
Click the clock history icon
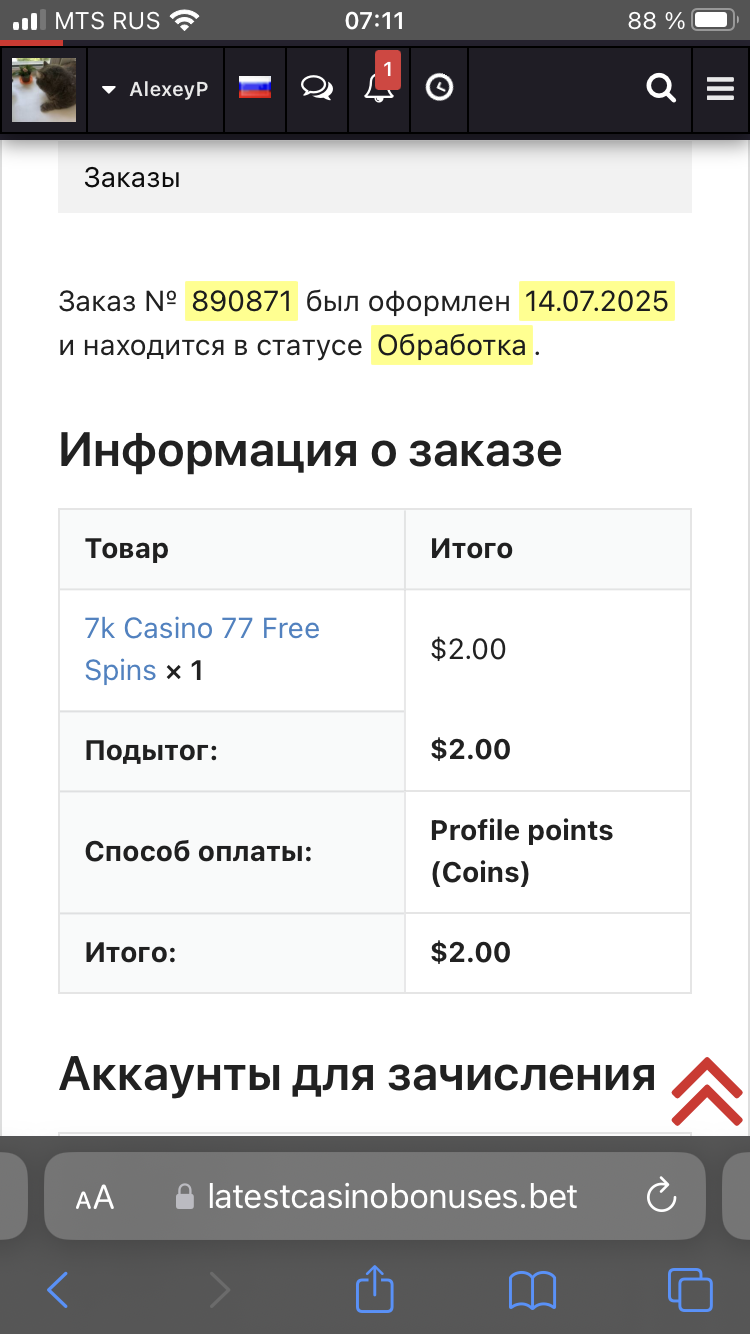439,88
